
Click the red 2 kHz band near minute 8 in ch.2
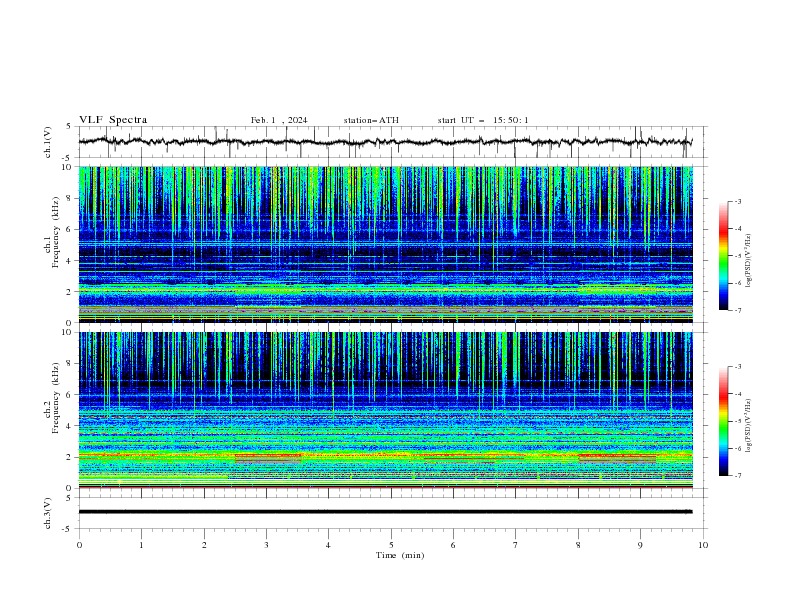coord(617,456)
